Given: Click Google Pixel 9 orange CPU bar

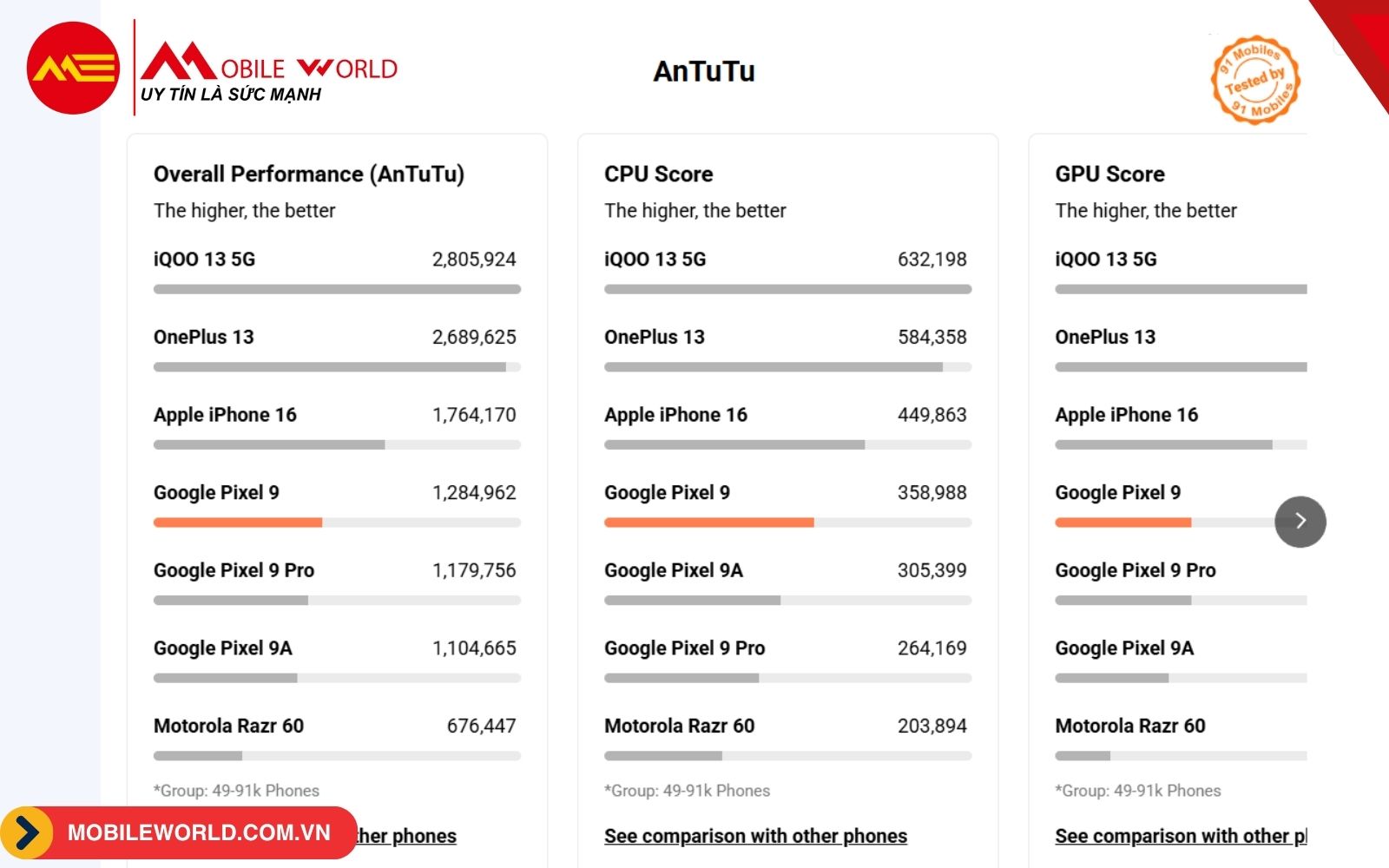Looking at the screenshot, I should [709, 523].
